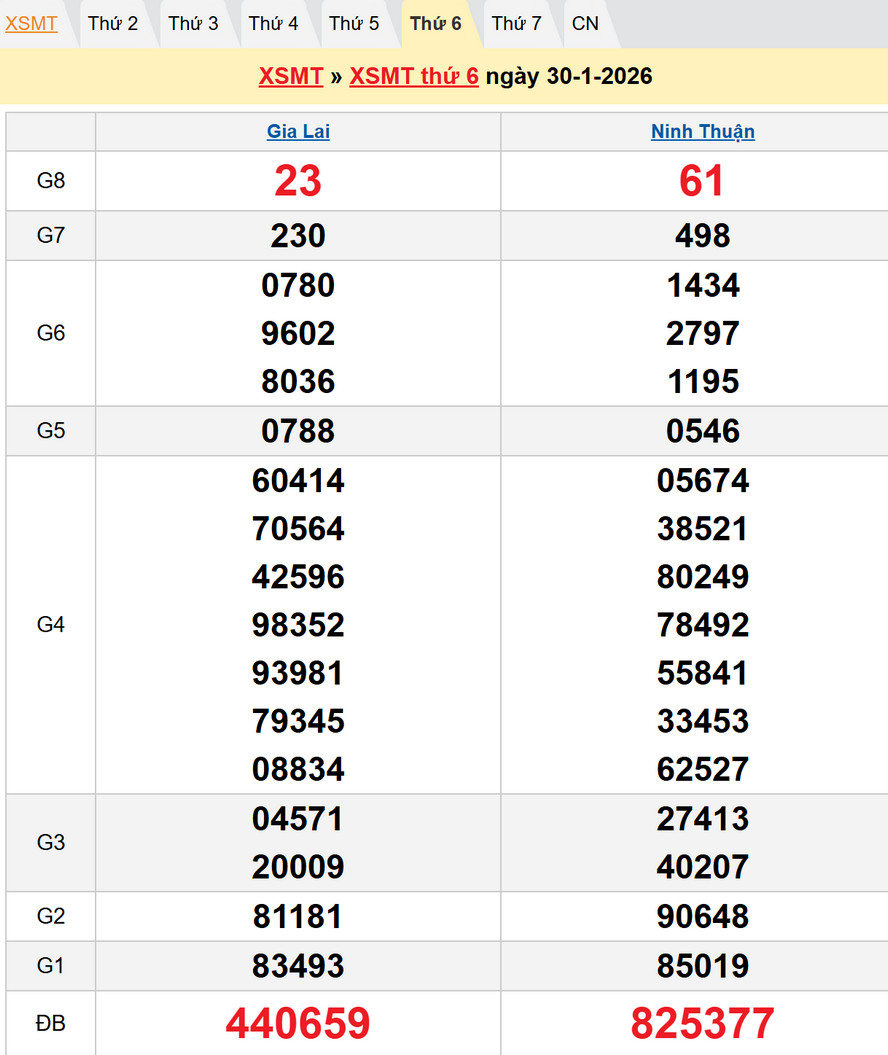Select Gia Lai special prize 440659
This screenshot has height=1055, width=888.
(x=298, y=1023)
